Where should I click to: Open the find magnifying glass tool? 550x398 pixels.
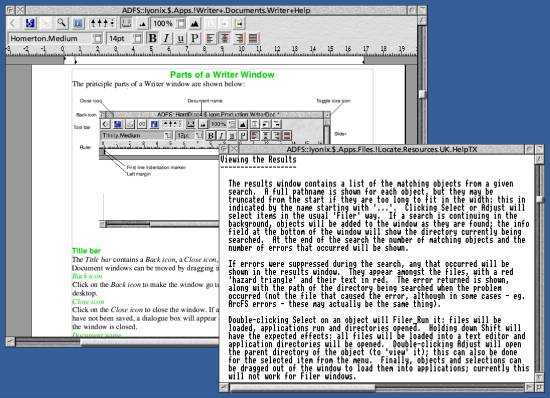pyautogui.click(x=62, y=23)
